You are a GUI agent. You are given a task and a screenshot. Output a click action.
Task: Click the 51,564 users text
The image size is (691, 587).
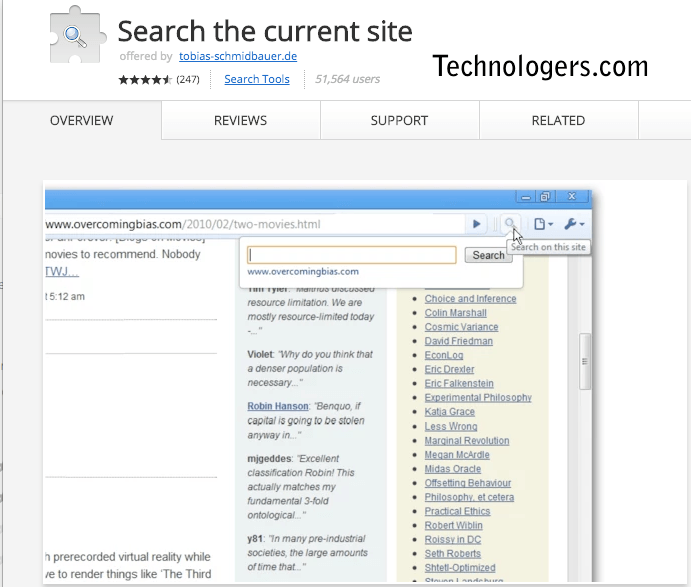[347, 79]
